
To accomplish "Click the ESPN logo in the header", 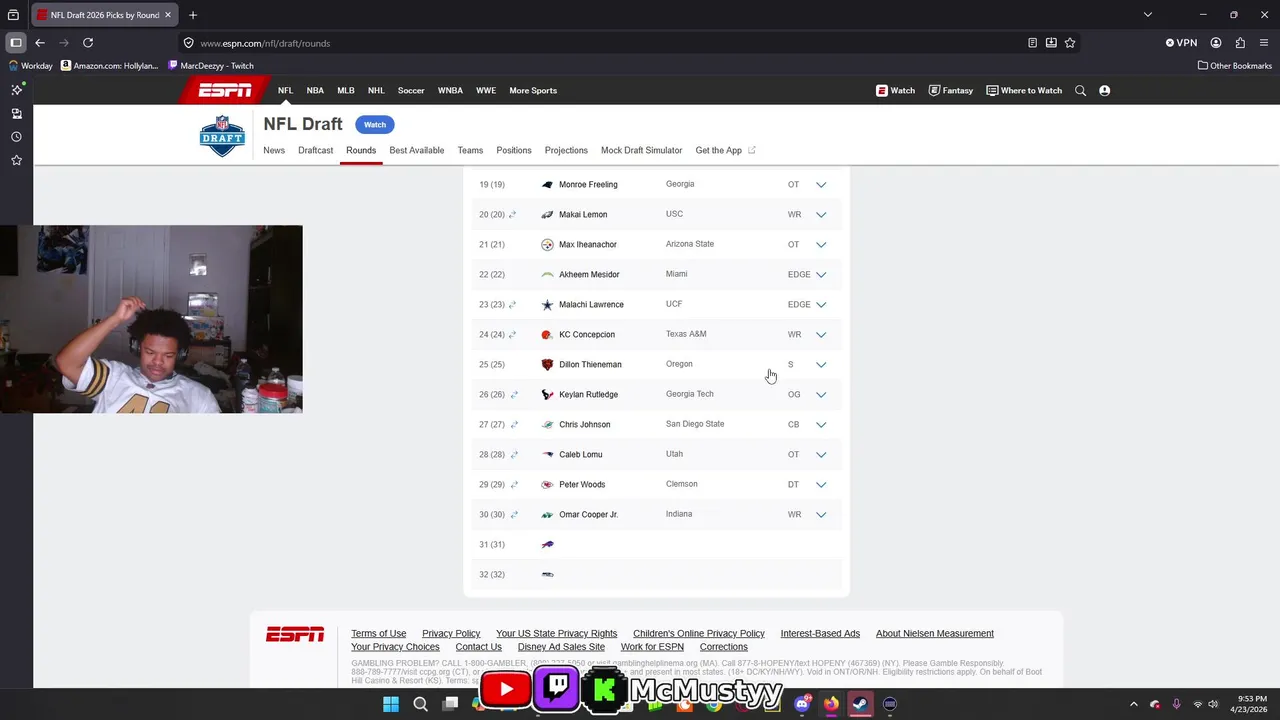I will 225,90.
